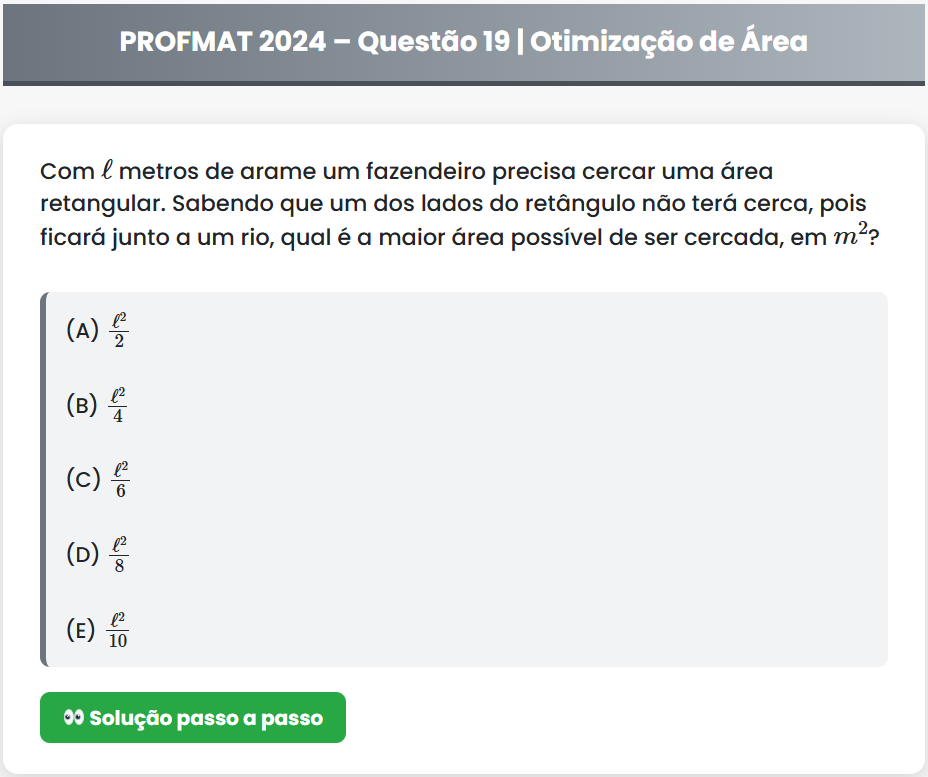The width and height of the screenshot is (928, 777).
Task: Open the "Solução passo a passo" solution
Action: (x=193, y=718)
